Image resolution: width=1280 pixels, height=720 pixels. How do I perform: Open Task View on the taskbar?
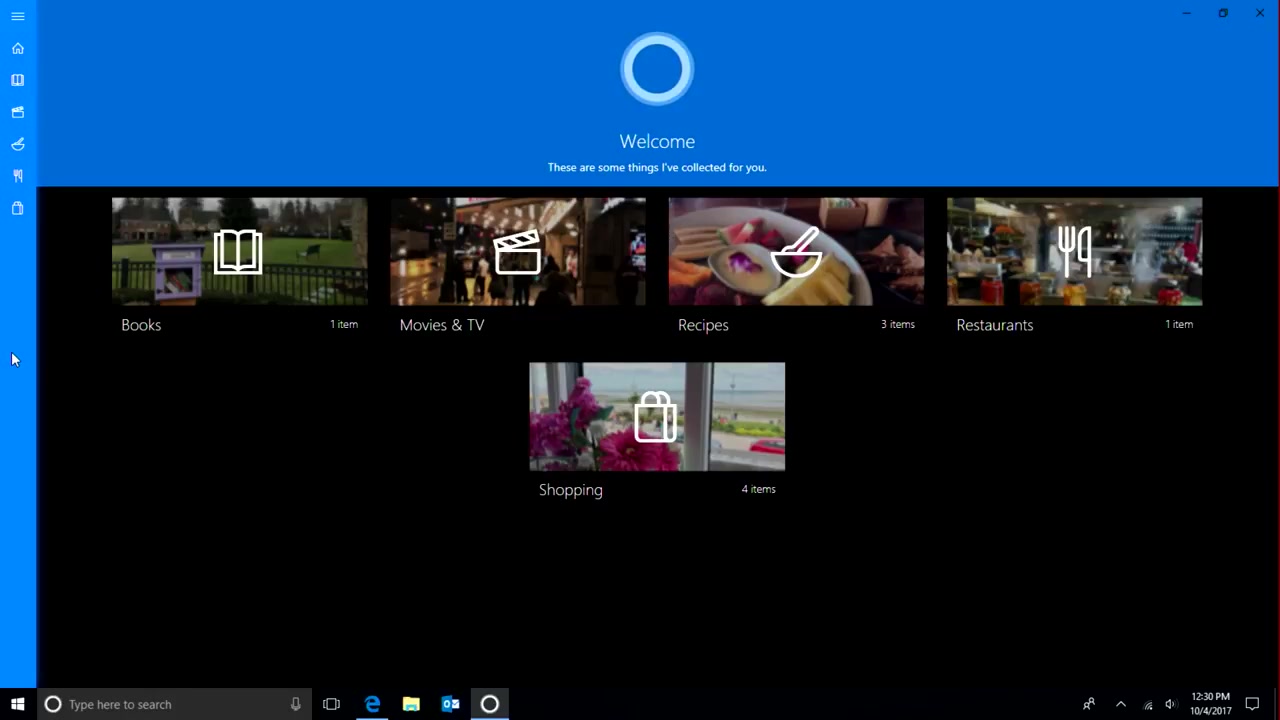click(x=332, y=704)
